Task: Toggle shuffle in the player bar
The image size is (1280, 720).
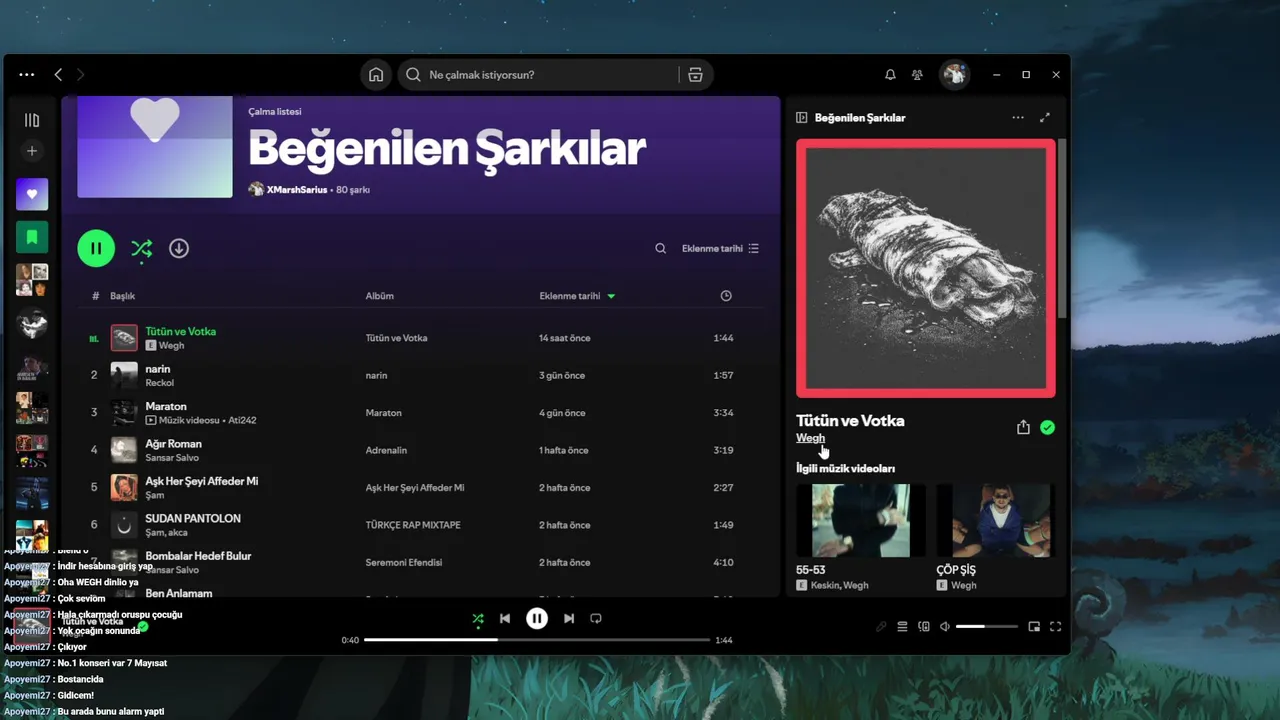Action: (478, 619)
